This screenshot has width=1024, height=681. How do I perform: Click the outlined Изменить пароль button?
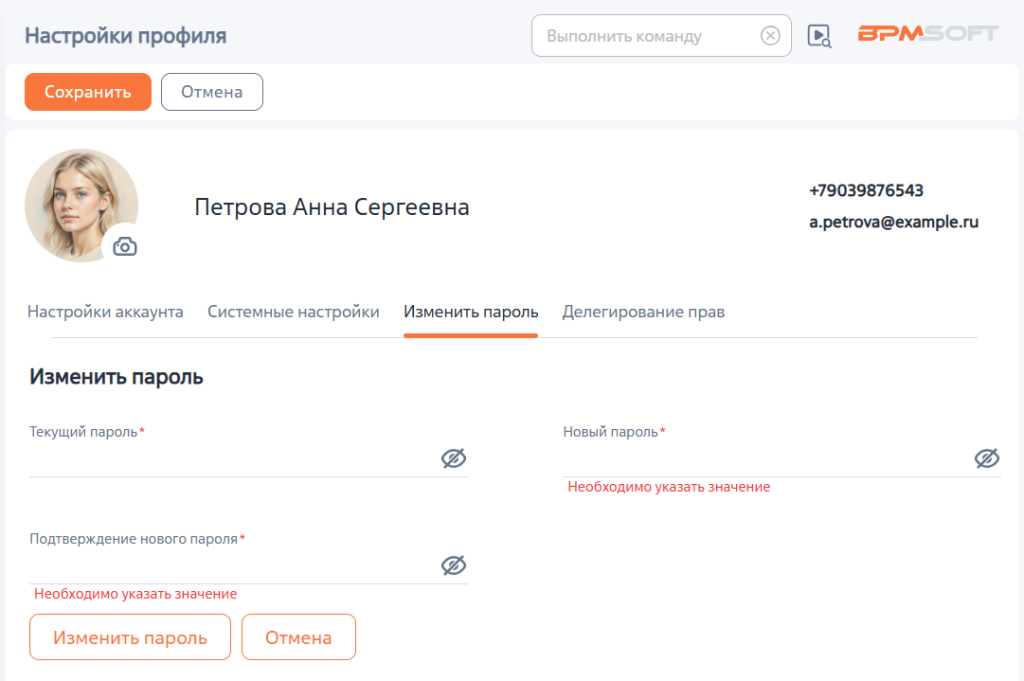click(x=130, y=637)
